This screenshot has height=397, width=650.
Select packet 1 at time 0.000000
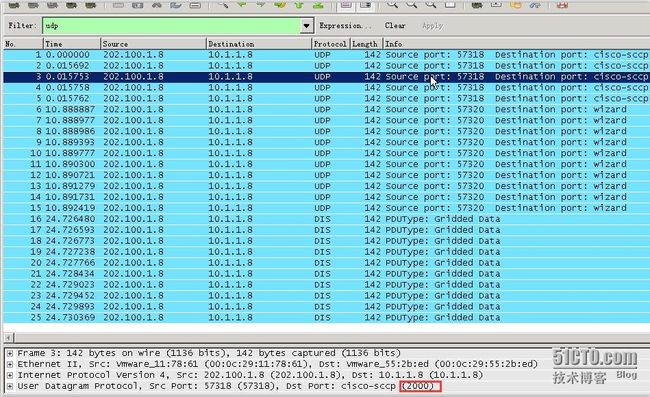pyautogui.click(x=327, y=55)
